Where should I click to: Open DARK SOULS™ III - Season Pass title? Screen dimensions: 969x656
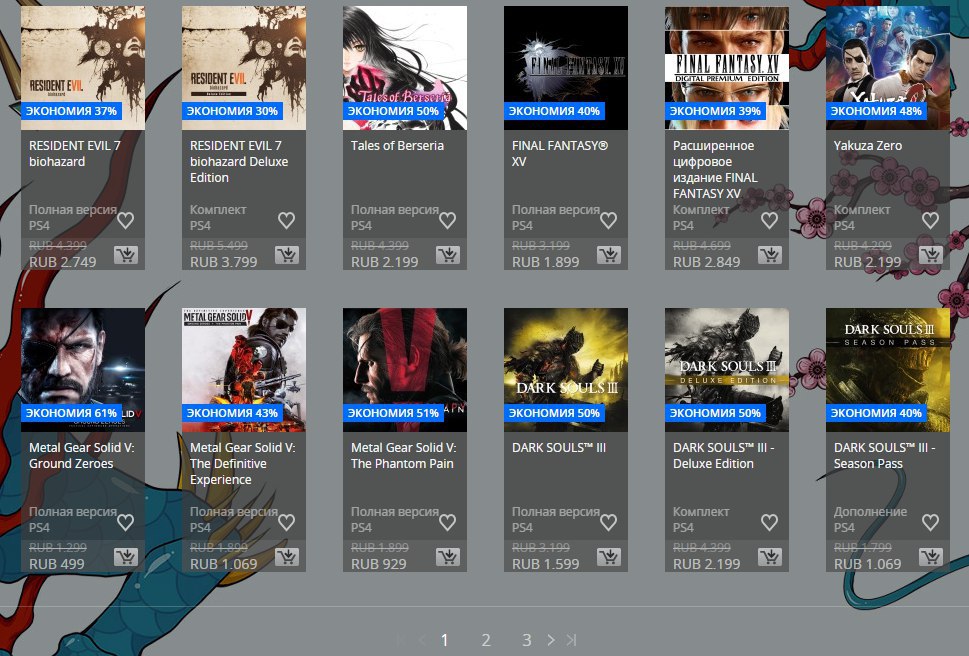(x=884, y=456)
